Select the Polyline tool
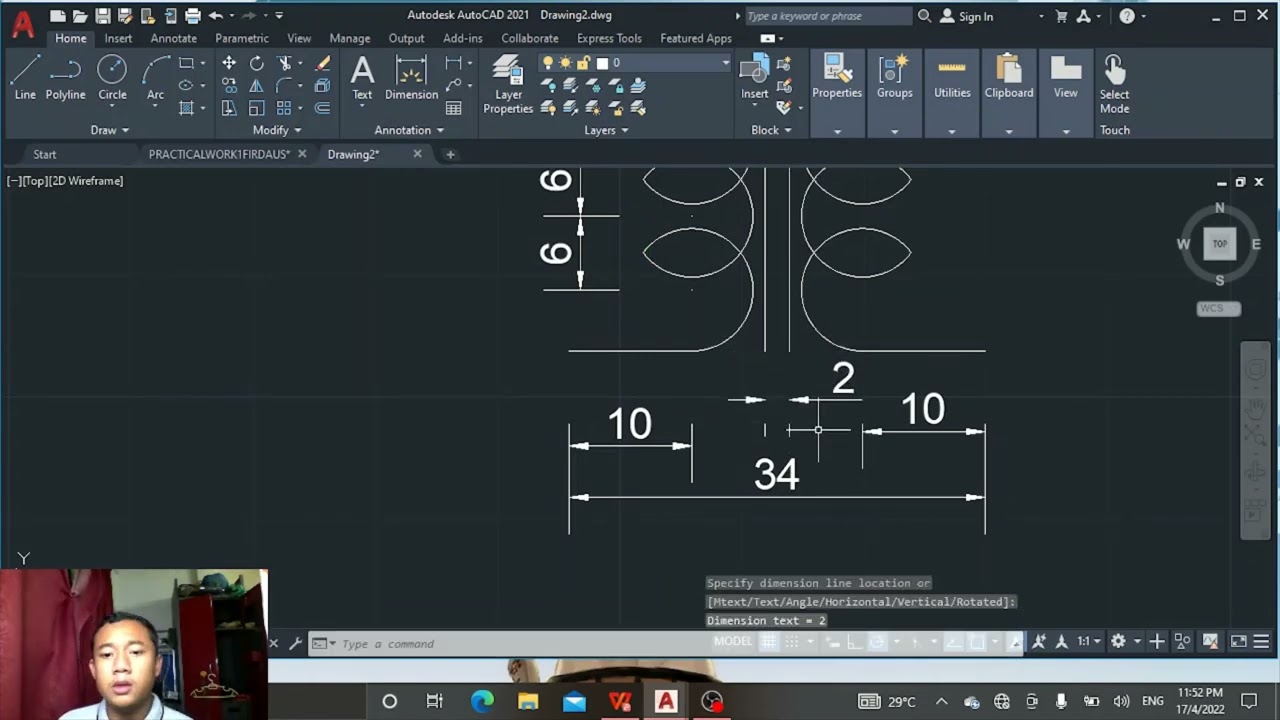 pyautogui.click(x=65, y=78)
